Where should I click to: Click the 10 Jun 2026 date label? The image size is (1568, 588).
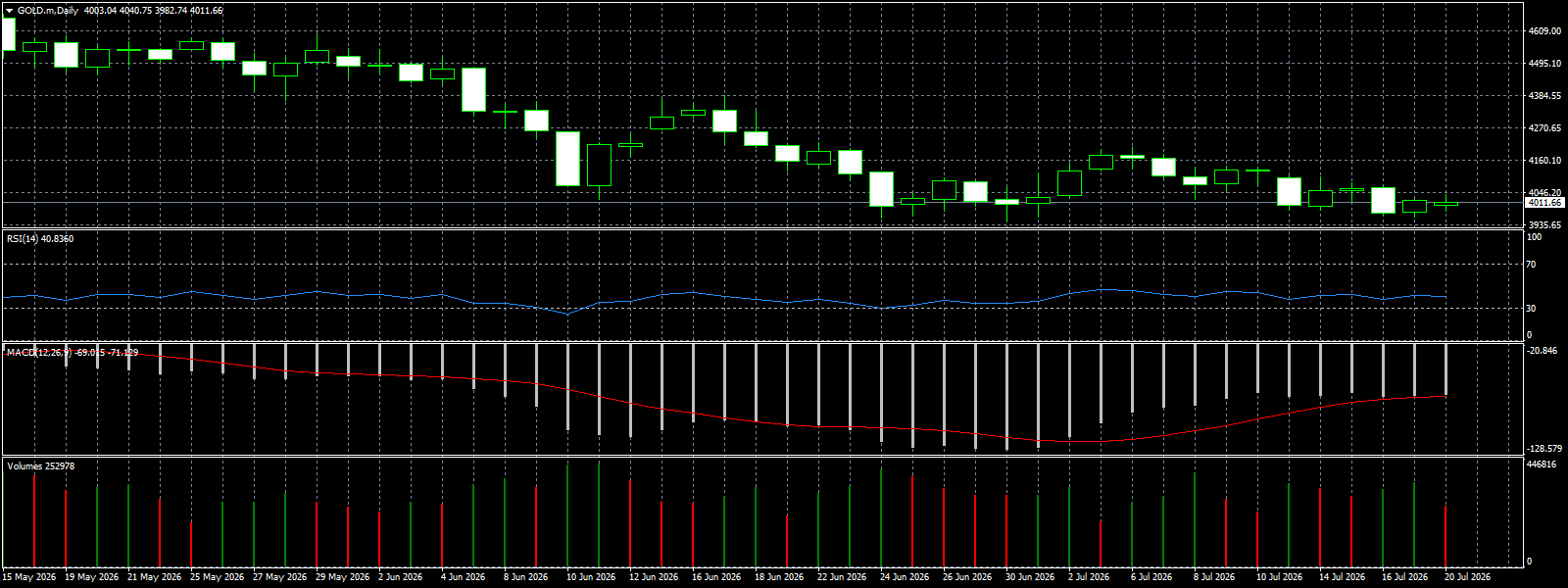pyautogui.click(x=592, y=577)
